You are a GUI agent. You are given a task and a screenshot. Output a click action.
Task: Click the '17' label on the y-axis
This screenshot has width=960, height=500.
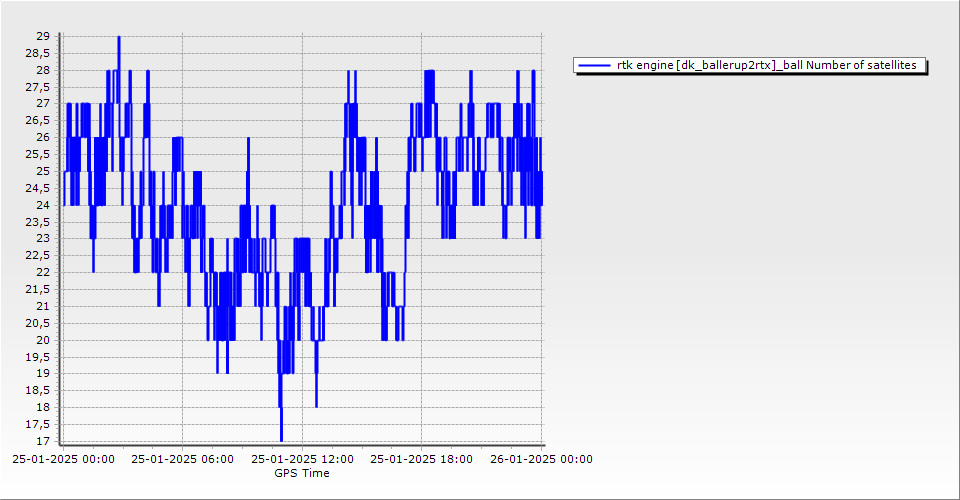click(x=43, y=441)
